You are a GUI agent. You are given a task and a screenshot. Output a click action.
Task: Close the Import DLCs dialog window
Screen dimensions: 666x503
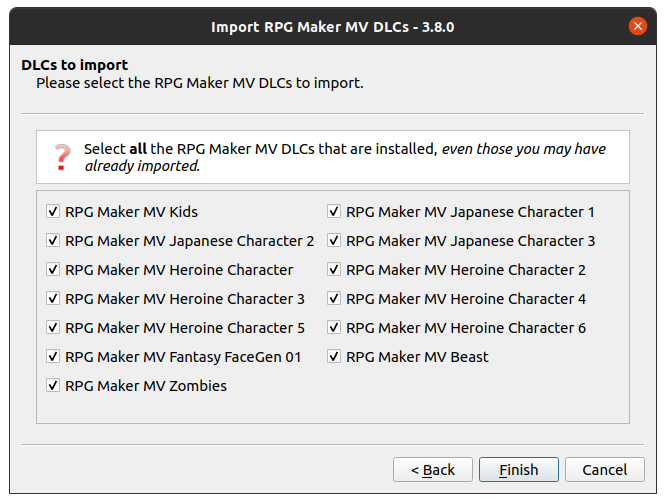pos(638,26)
